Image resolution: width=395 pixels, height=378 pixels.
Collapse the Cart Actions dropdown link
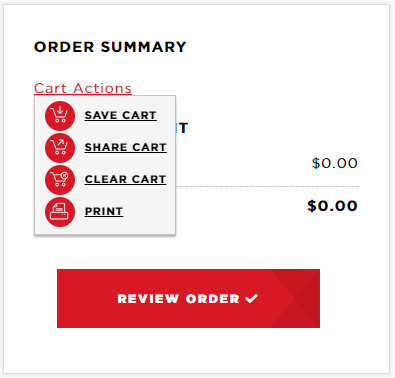tap(83, 88)
